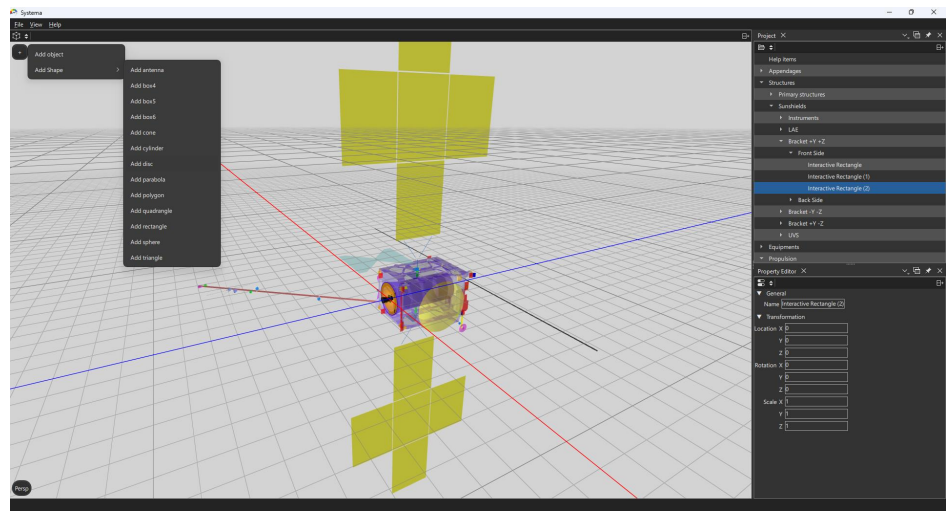Image resolution: width=950 pixels, height=518 pixels.
Task: Click the Property Editor type icon
Action: tap(762, 283)
